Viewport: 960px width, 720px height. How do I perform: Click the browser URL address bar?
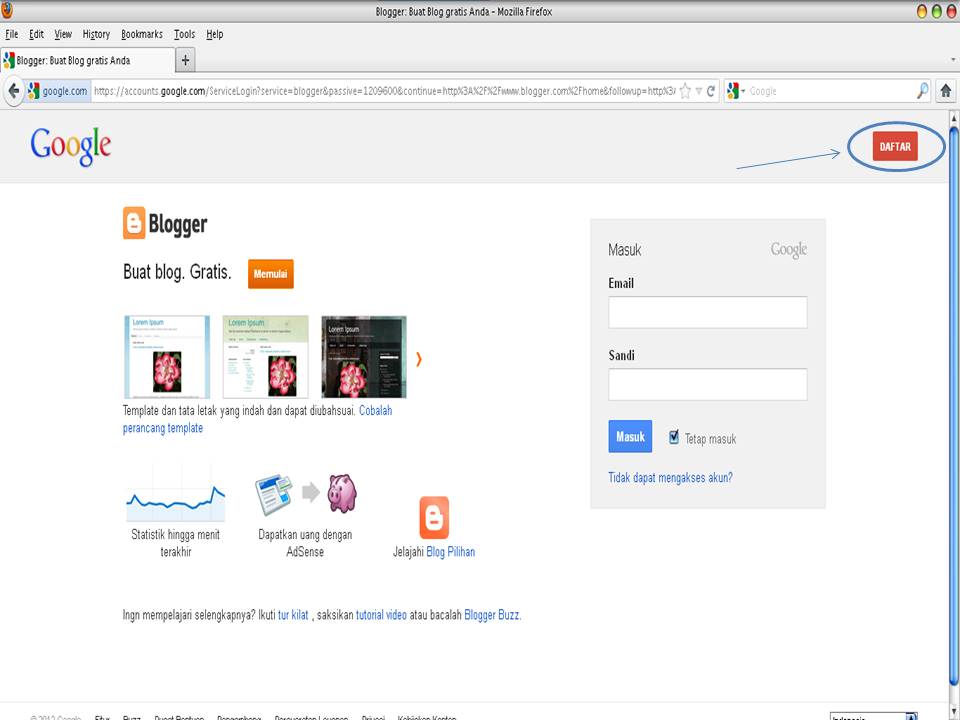point(383,91)
